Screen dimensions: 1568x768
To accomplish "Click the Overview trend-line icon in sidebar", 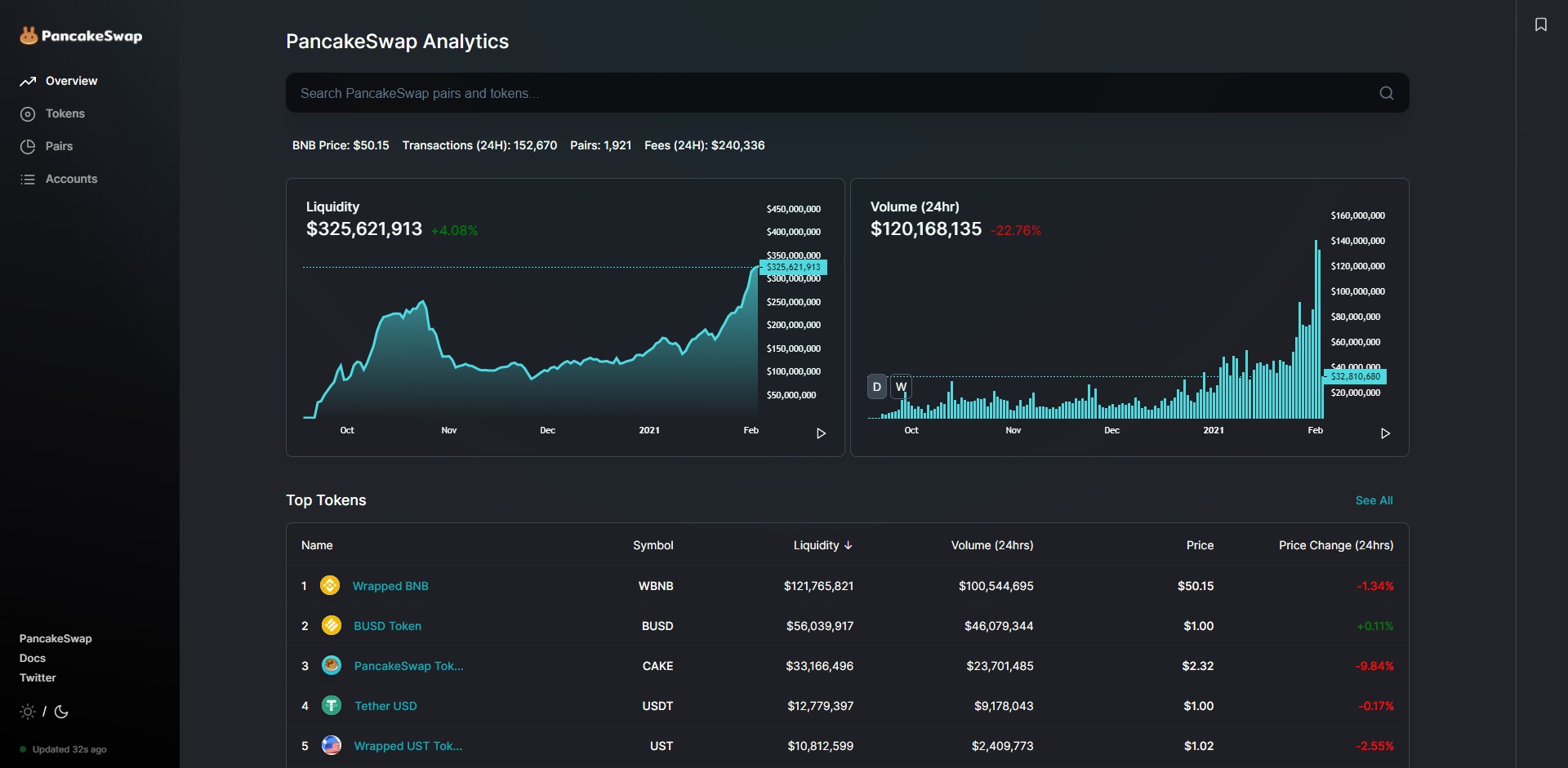I will click(28, 81).
